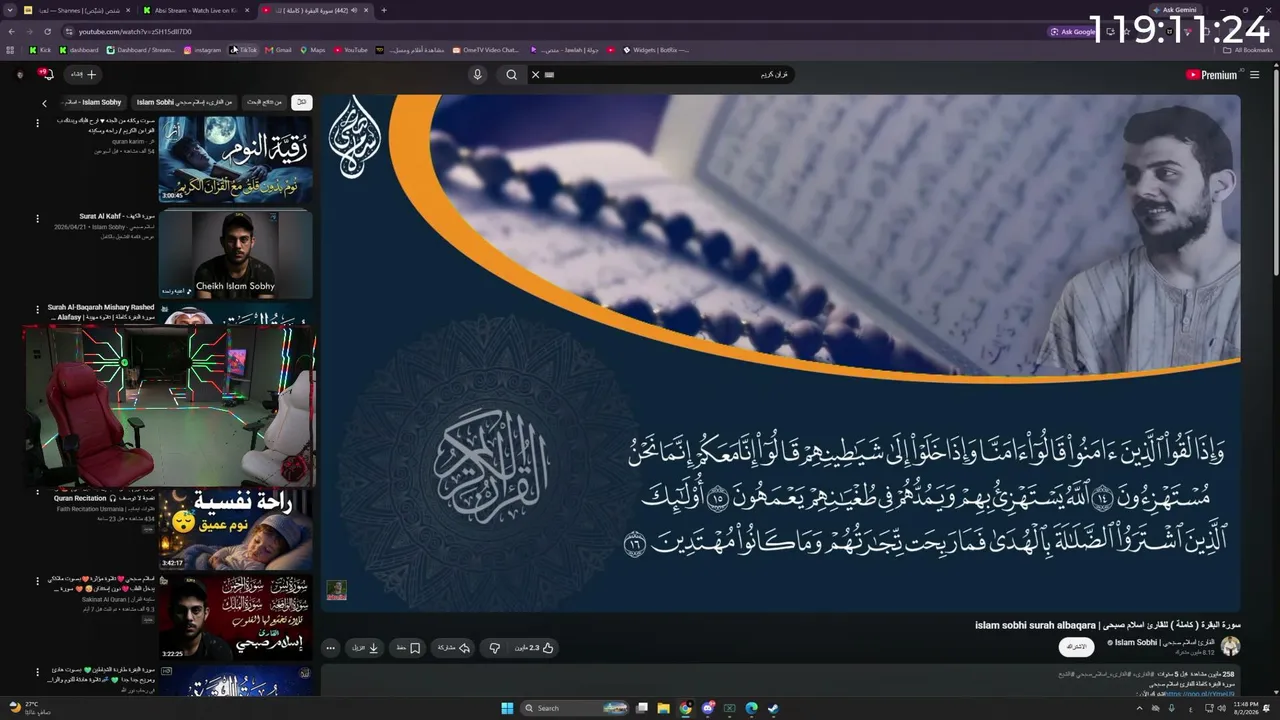Open the deep sleep 3:42:17 thumbnail
This screenshot has width=1280, height=720.
(x=235, y=529)
